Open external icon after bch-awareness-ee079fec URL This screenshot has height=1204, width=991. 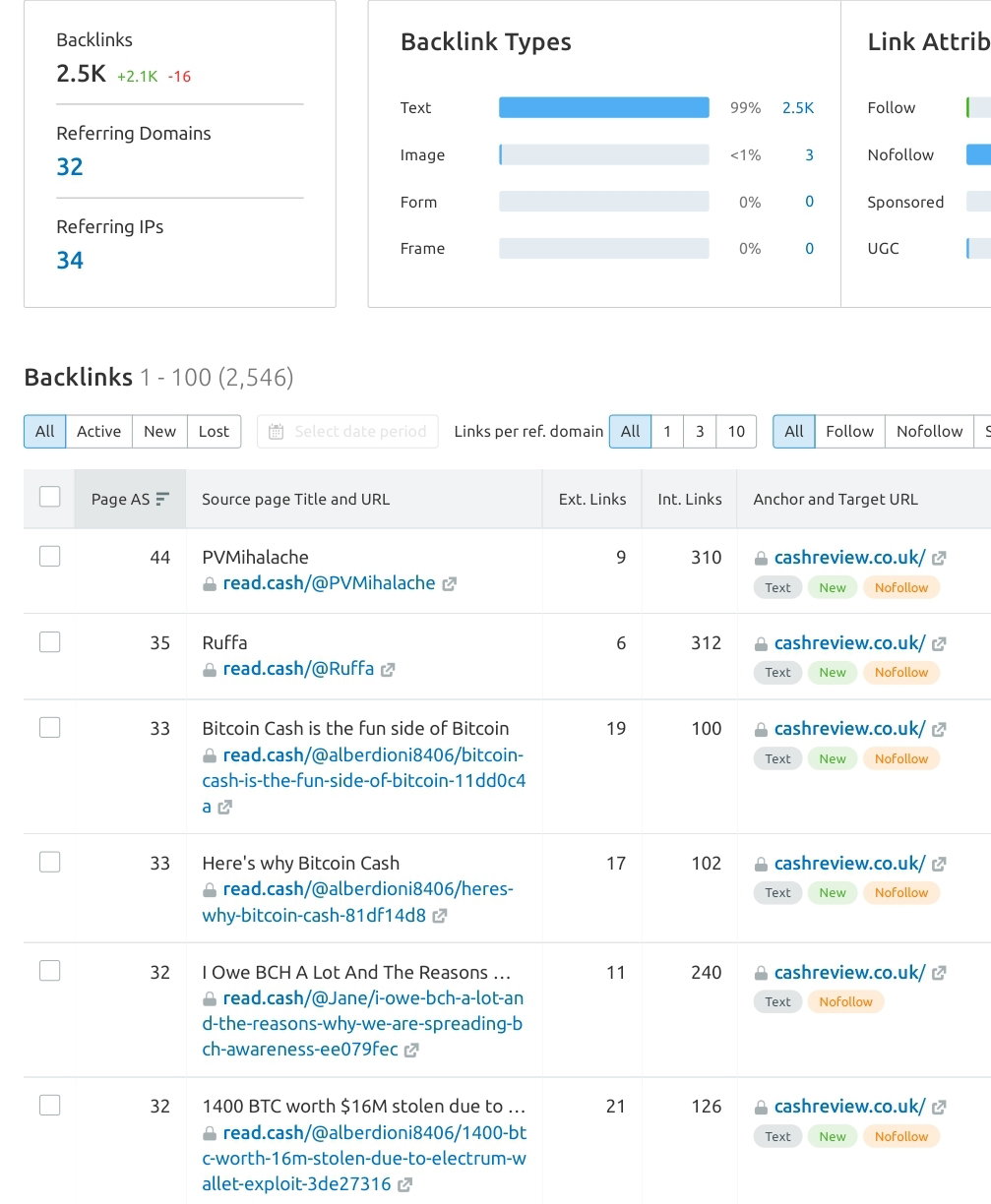coord(411,1050)
